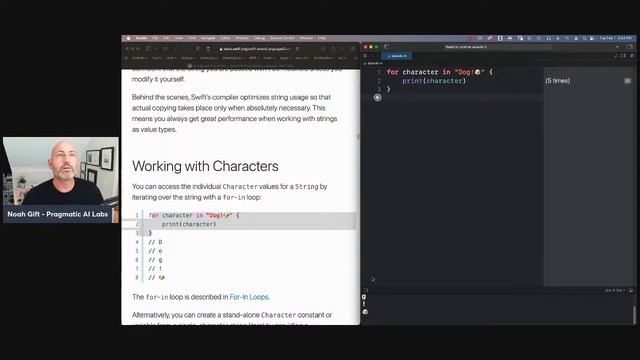Open the Window menu
640x360 pixels.
point(306,38)
